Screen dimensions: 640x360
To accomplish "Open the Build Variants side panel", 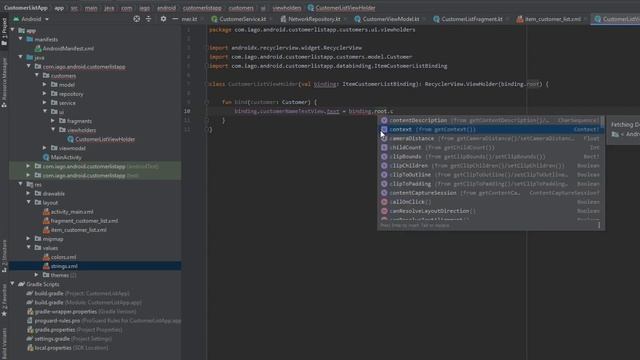I will 4,344.
